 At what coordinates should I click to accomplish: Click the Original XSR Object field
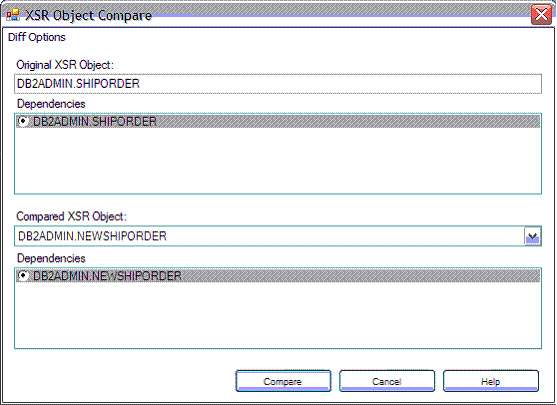tap(278, 84)
